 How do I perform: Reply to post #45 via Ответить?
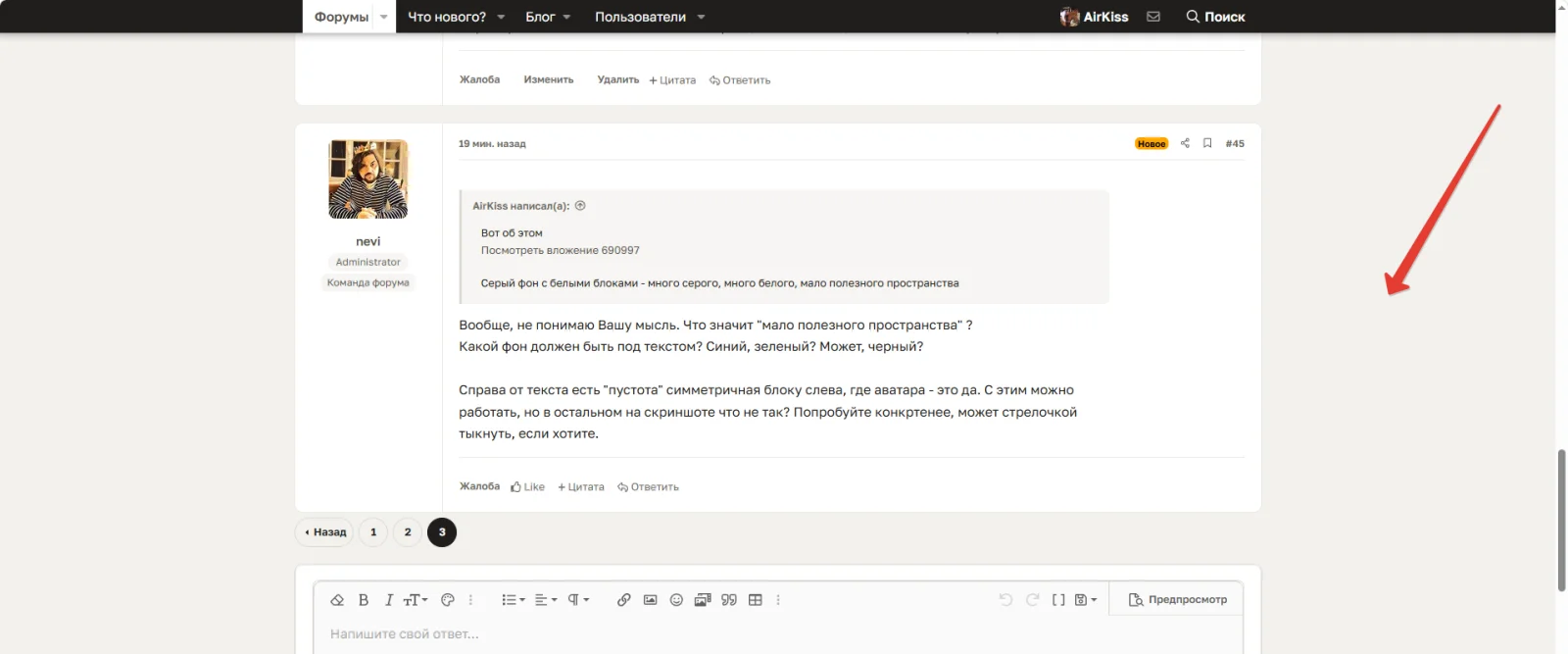648,487
